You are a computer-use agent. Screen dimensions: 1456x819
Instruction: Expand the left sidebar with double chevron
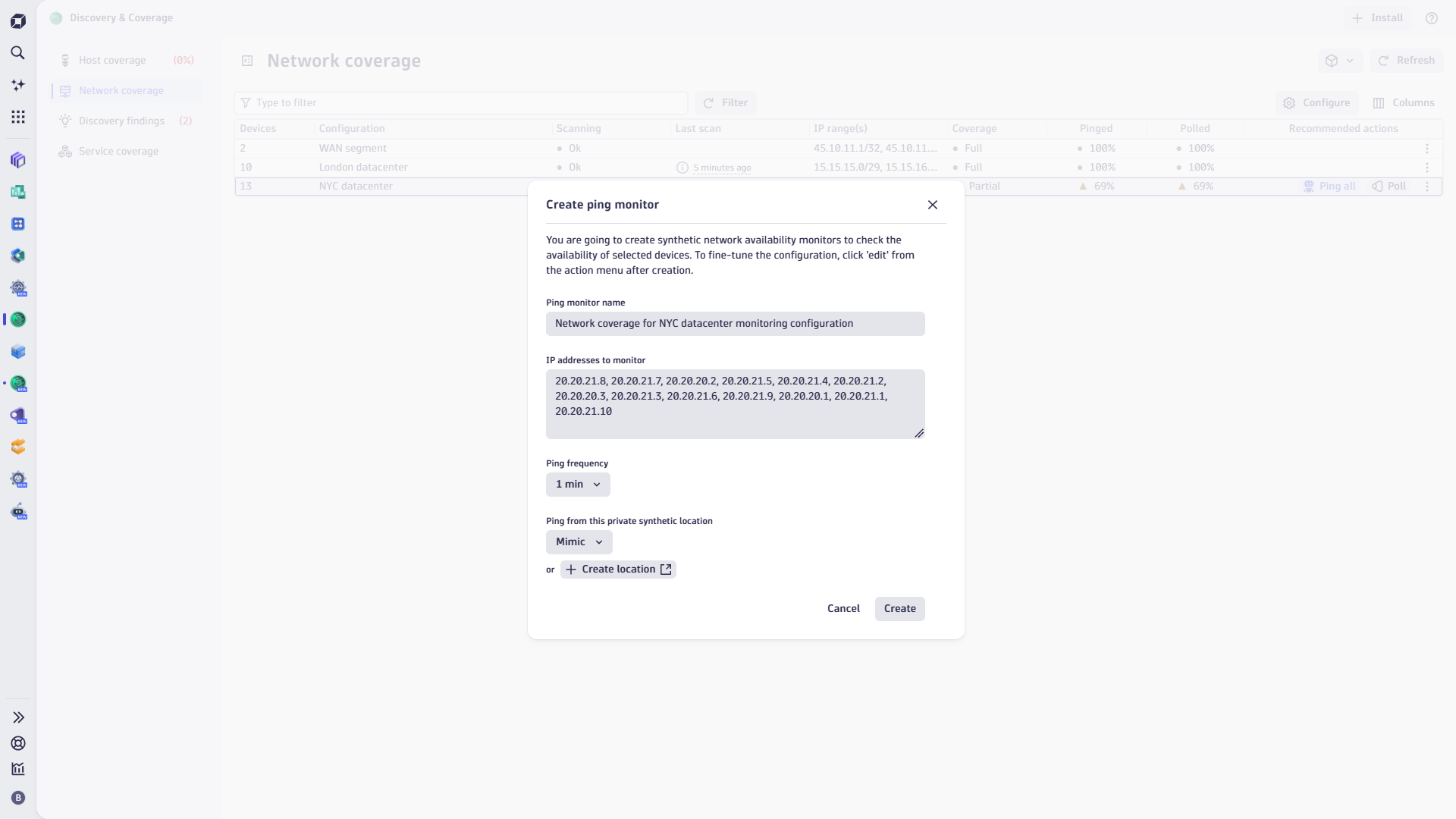point(18,717)
